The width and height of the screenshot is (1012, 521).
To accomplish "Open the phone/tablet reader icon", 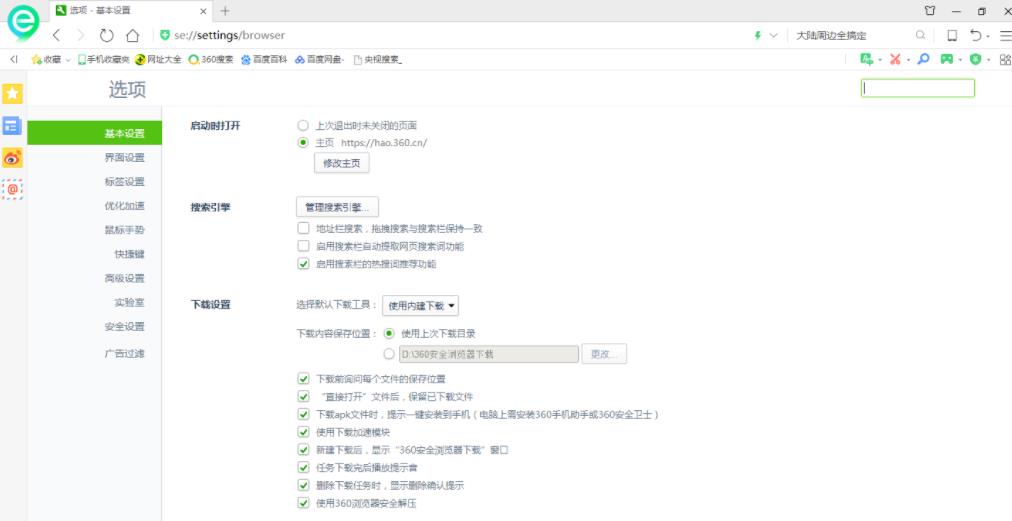I will (952, 36).
